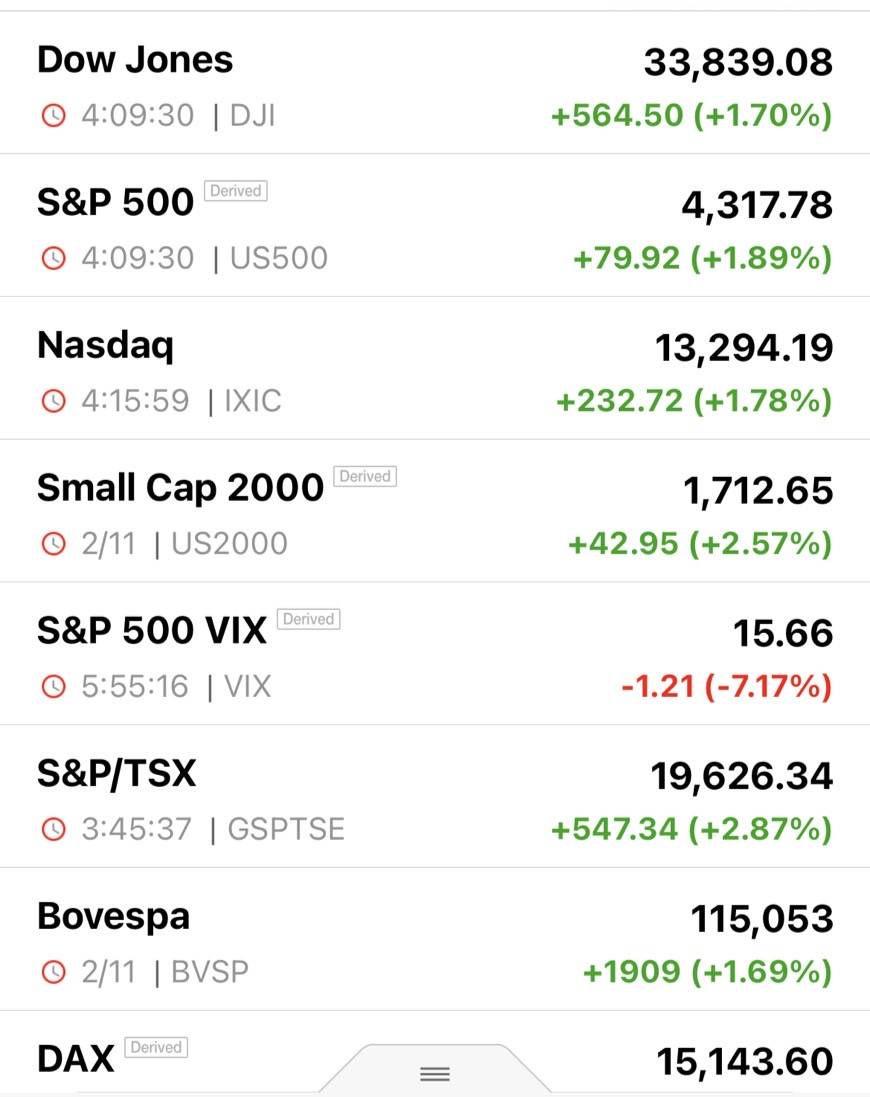Click the clock icon under S&P 500
The width and height of the screenshot is (870, 1097).
(x=53, y=259)
